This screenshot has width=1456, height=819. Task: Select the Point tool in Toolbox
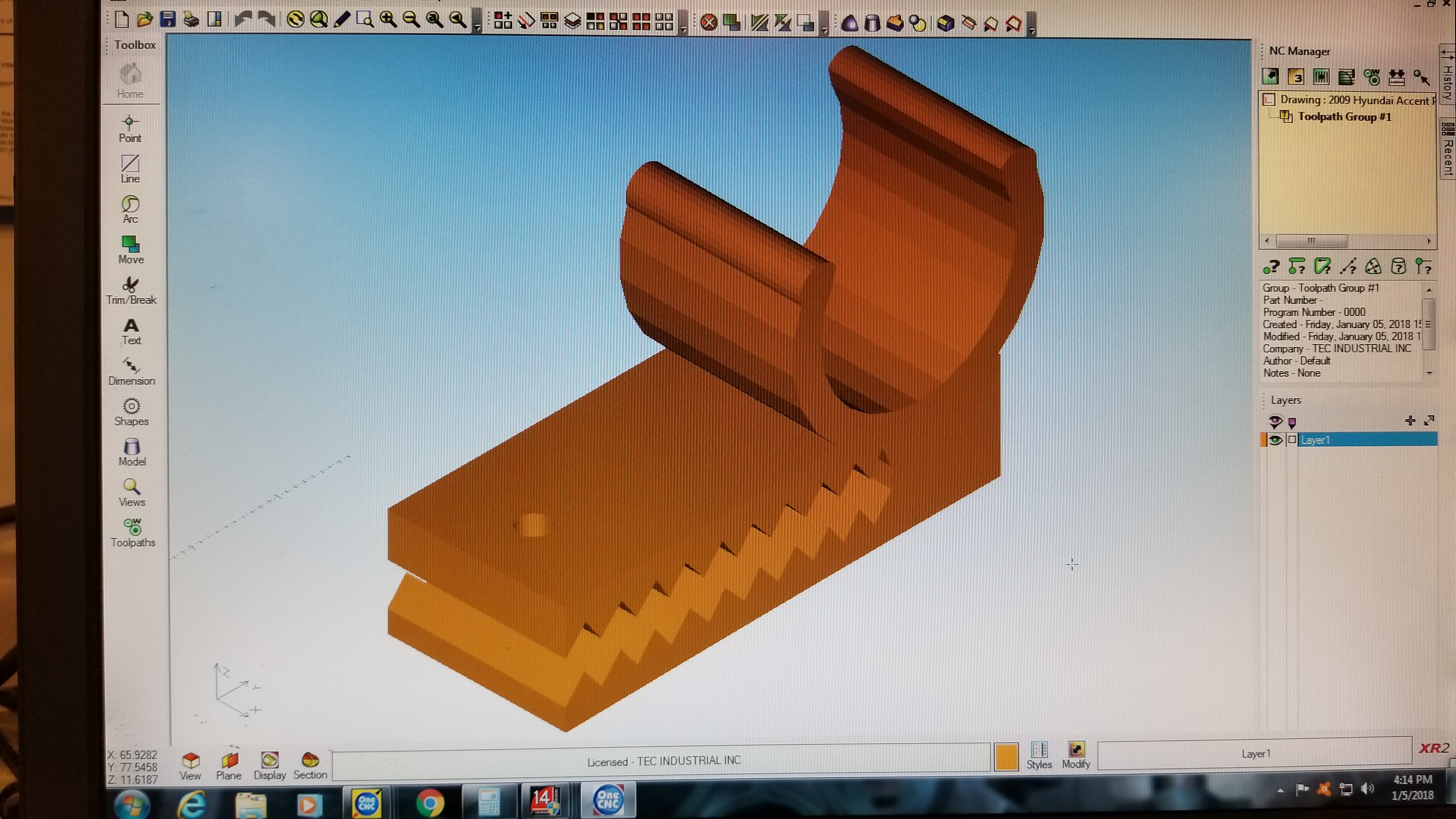click(x=130, y=129)
